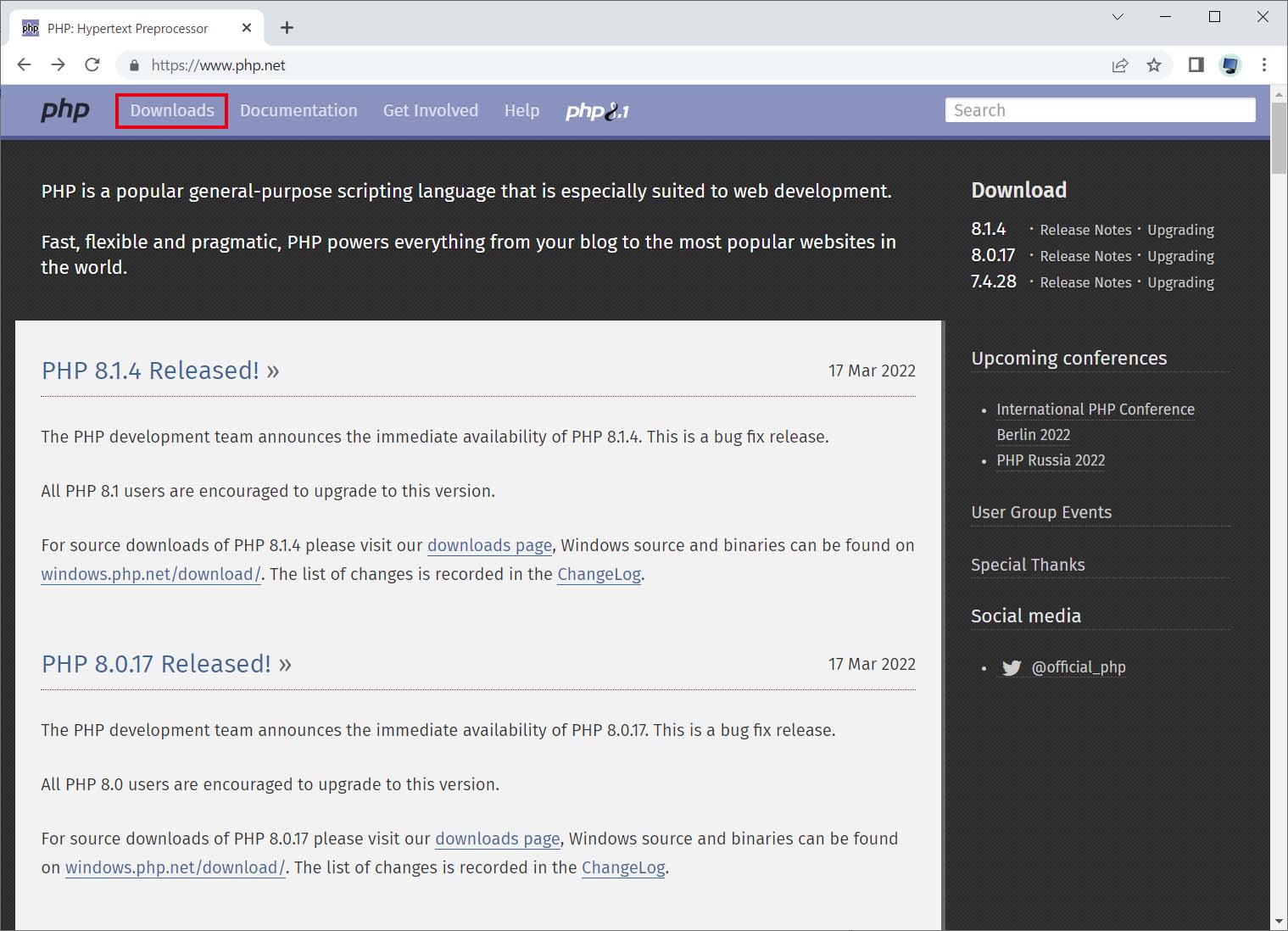
Task: Select the PHP: Hypertext Preprocessor tab
Action: (136, 28)
